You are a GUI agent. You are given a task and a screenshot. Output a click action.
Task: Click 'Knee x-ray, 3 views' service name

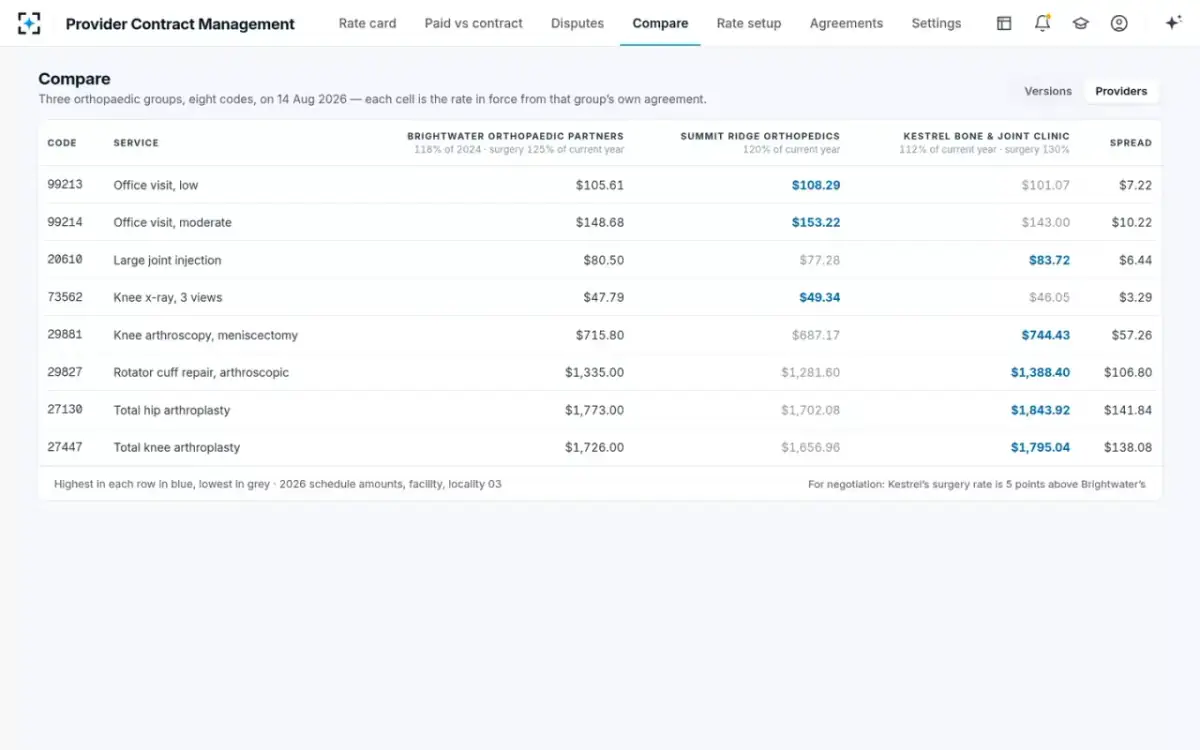click(168, 297)
